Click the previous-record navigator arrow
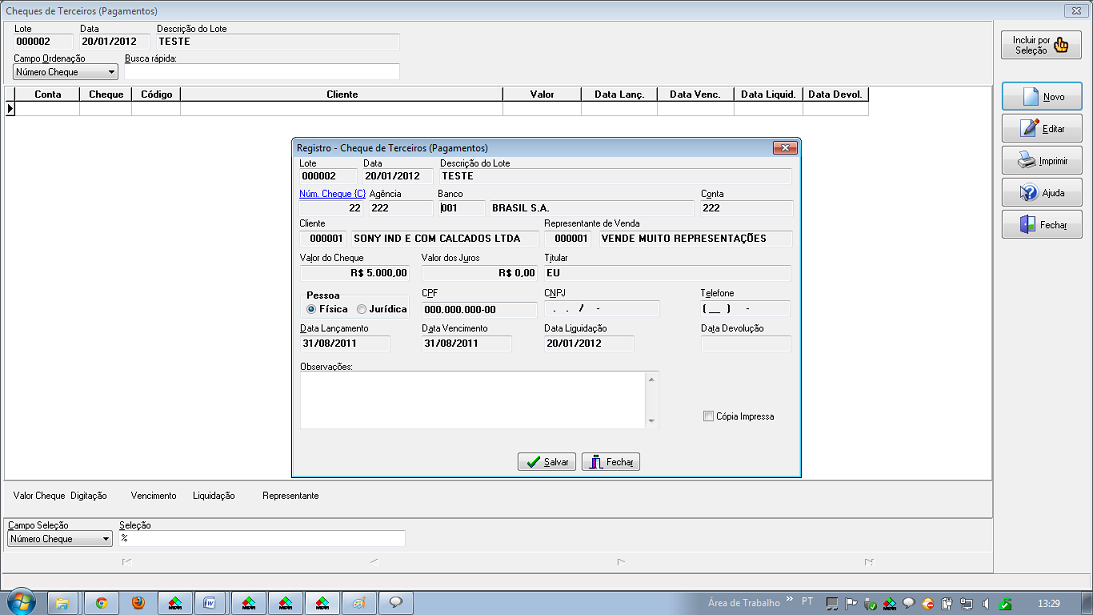This screenshot has height=615, width=1093. point(374,561)
